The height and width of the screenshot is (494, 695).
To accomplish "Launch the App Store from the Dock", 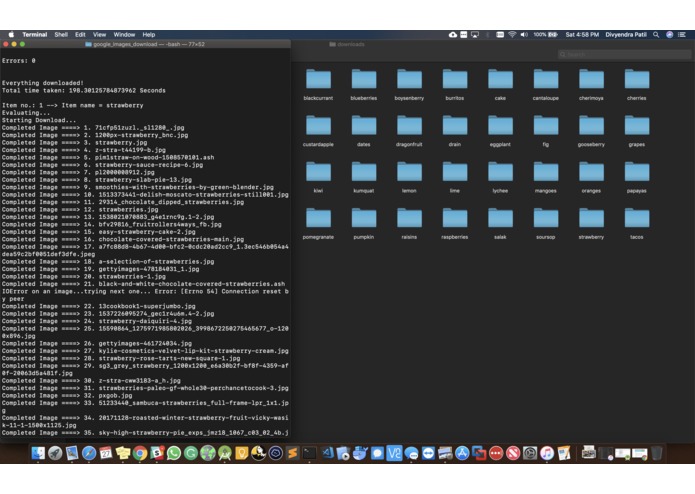I will 462,453.
